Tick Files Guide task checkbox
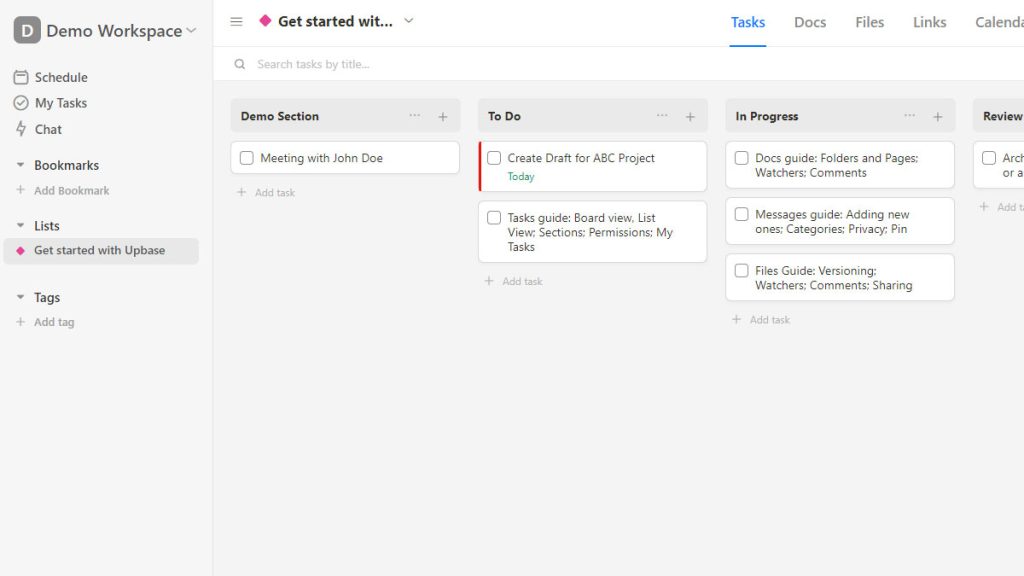1024x576 pixels. (x=742, y=270)
